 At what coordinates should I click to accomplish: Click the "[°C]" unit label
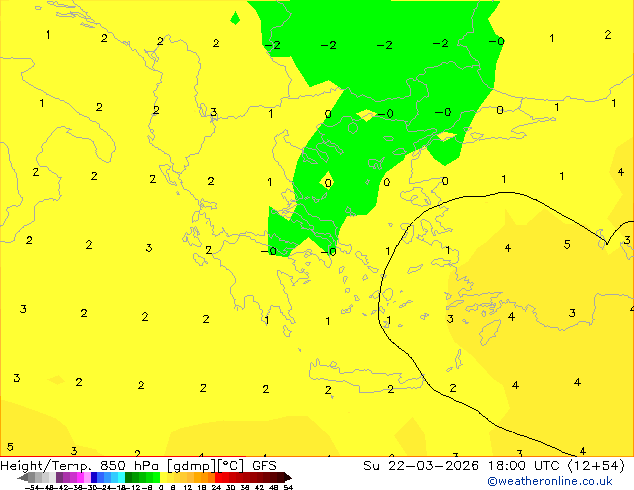tap(231, 466)
